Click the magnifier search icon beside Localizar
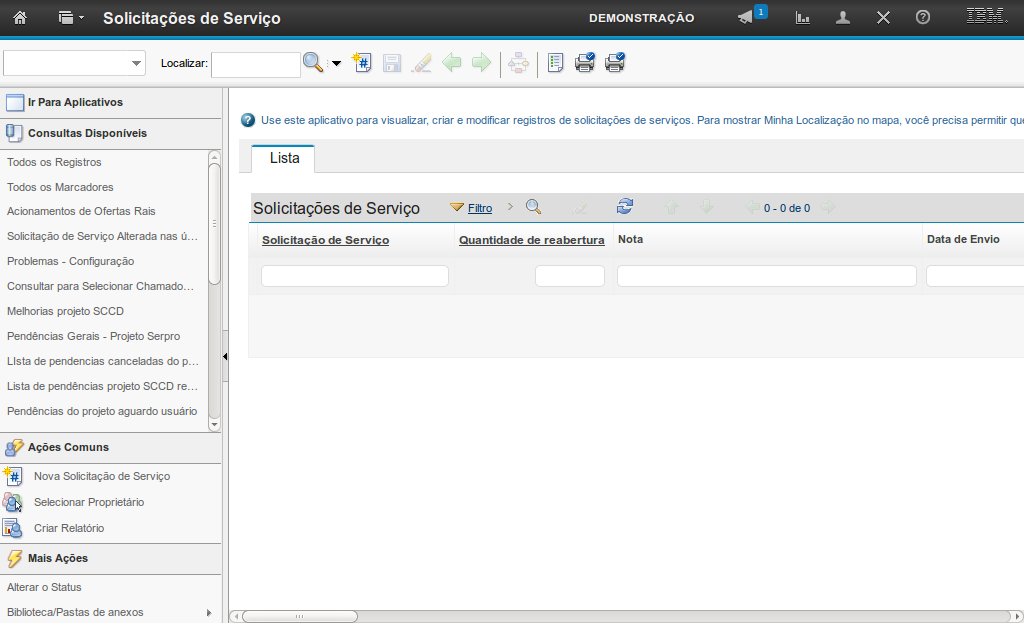 pos(313,63)
